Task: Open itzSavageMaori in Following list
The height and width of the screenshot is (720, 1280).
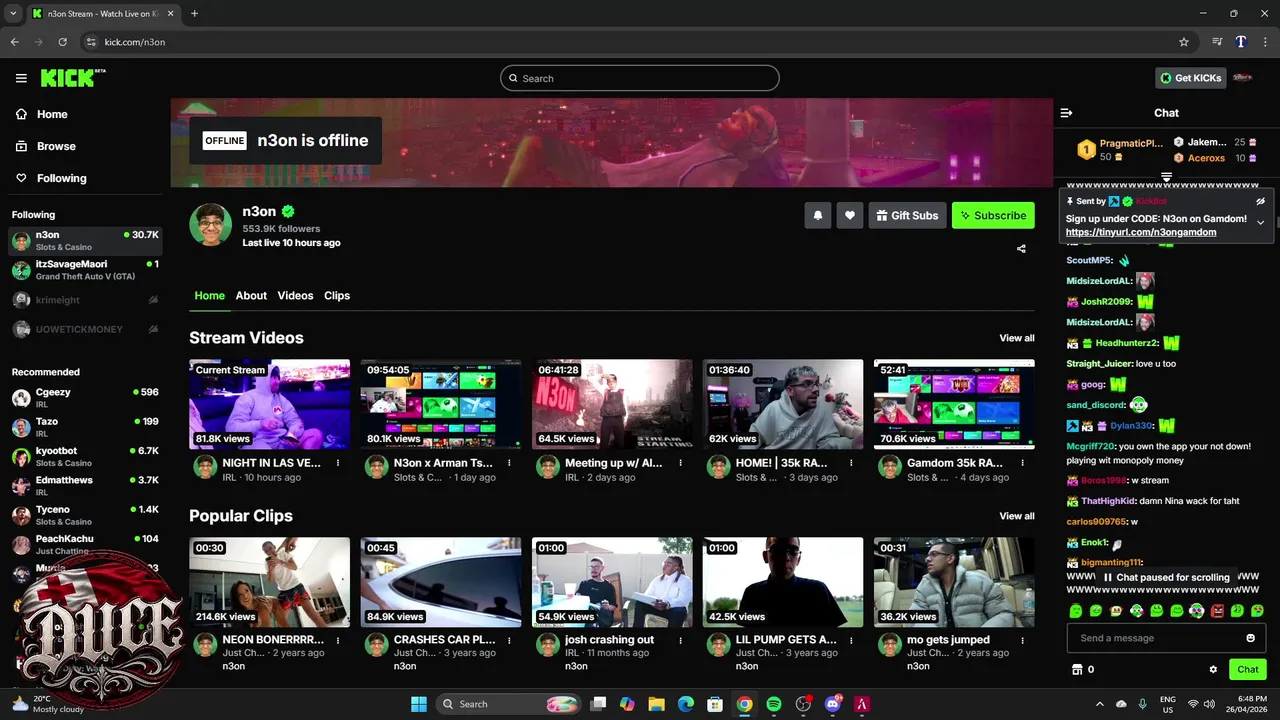Action: pos(84,270)
